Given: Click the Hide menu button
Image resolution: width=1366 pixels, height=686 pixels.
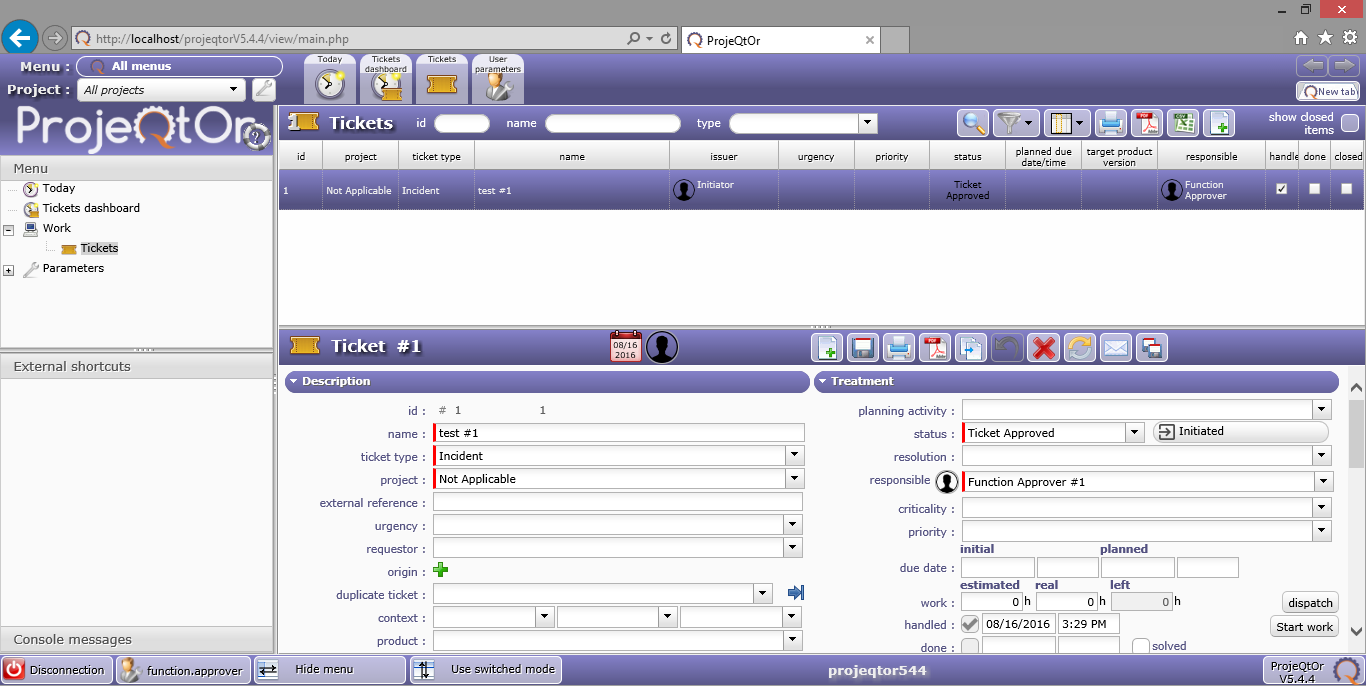Looking at the screenshot, I should pyautogui.click(x=330, y=669).
